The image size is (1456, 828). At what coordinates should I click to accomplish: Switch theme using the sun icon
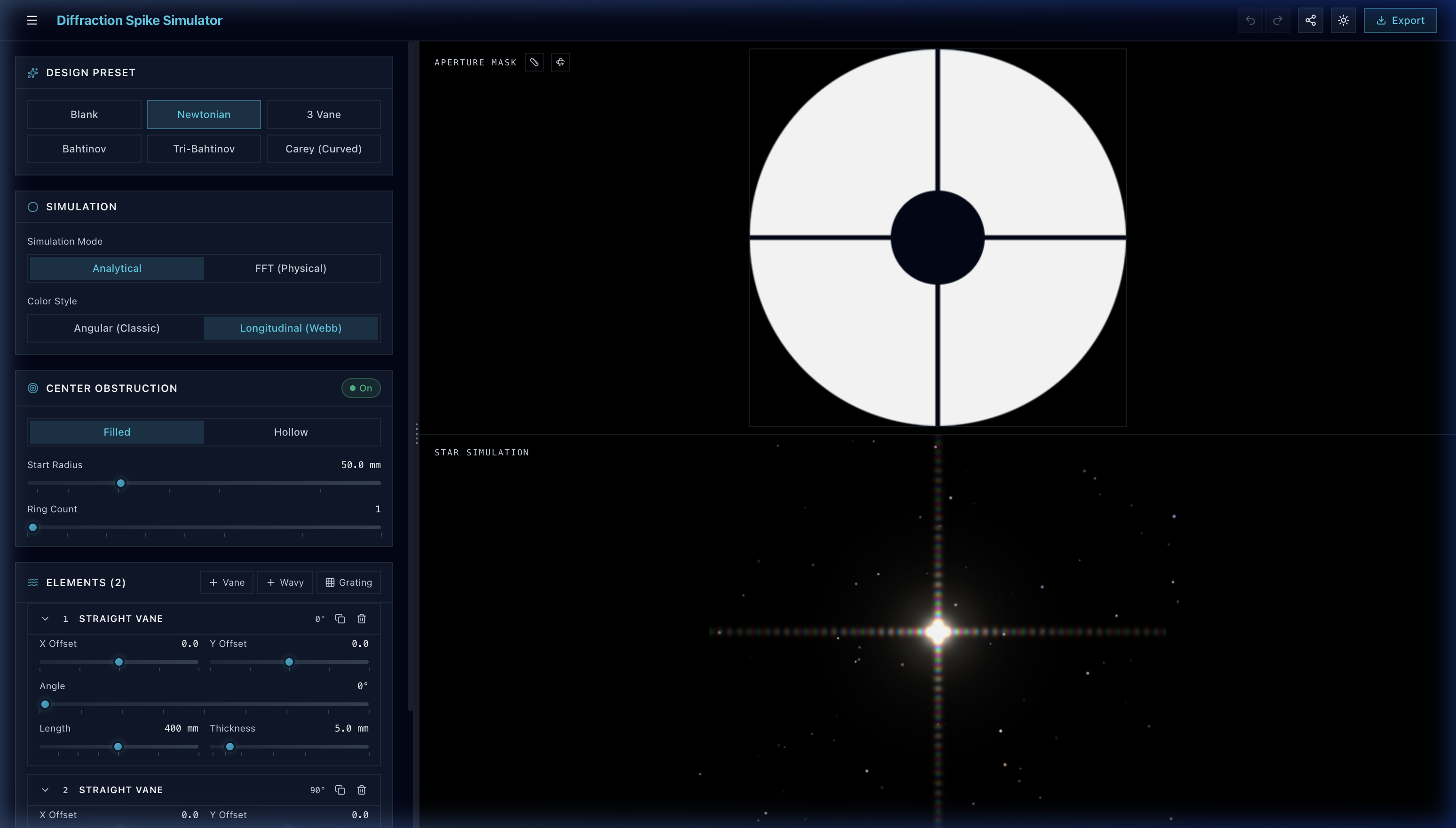click(1344, 20)
